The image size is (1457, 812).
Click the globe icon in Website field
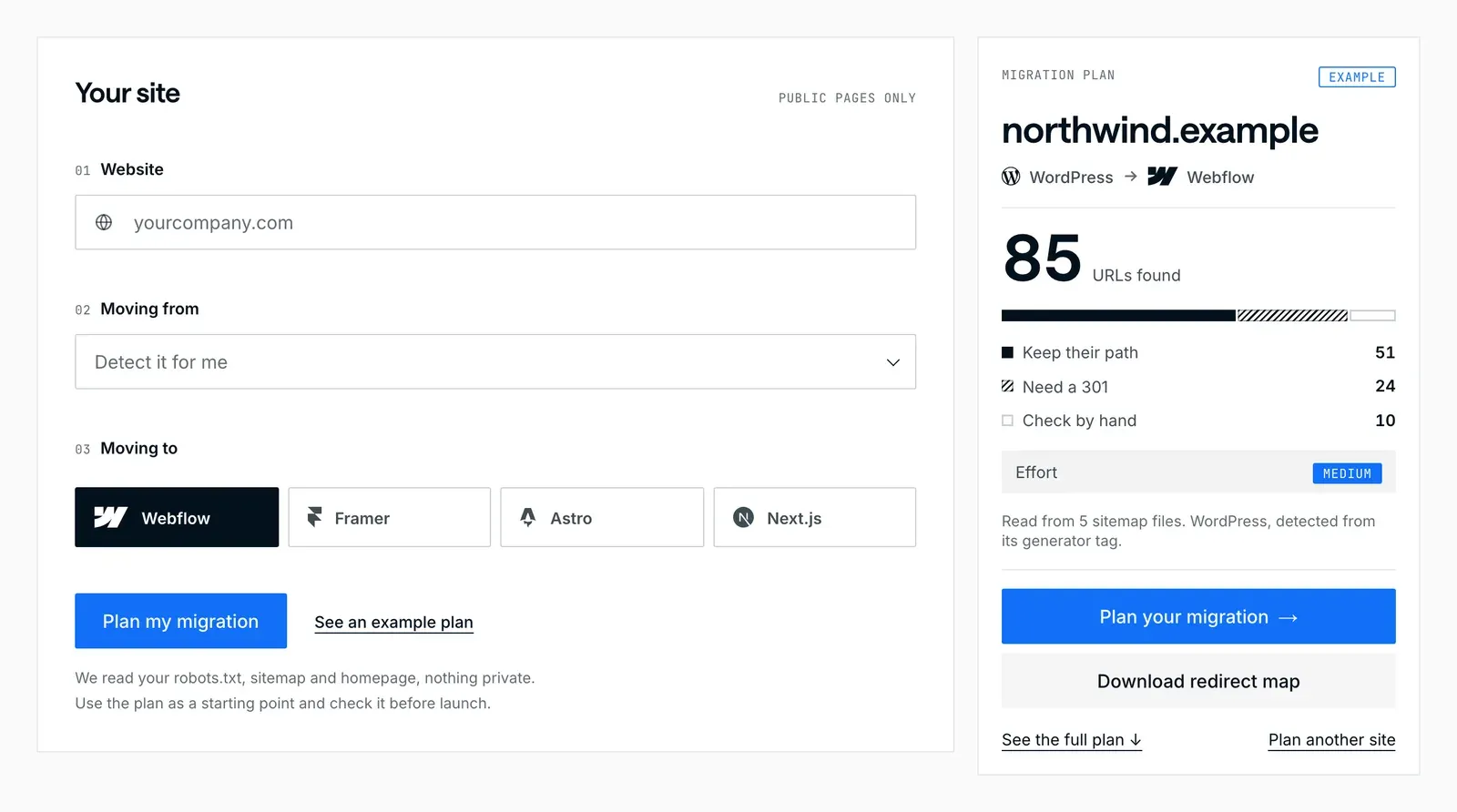[104, 222]
